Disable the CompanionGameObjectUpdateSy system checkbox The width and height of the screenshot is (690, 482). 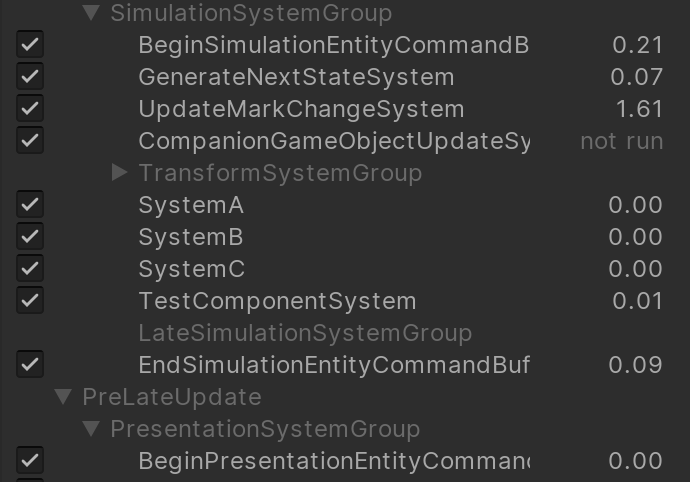click(30, 140)
